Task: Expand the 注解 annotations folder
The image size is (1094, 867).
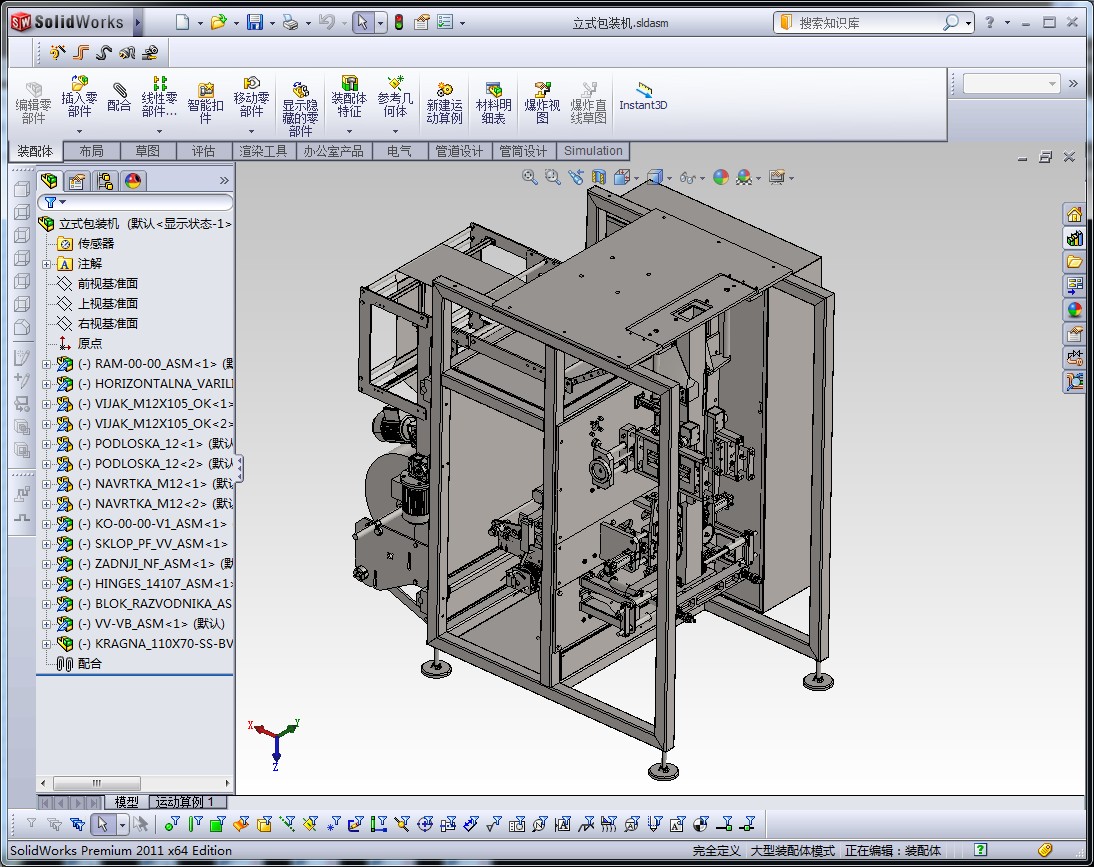Action: coord(46,264)
